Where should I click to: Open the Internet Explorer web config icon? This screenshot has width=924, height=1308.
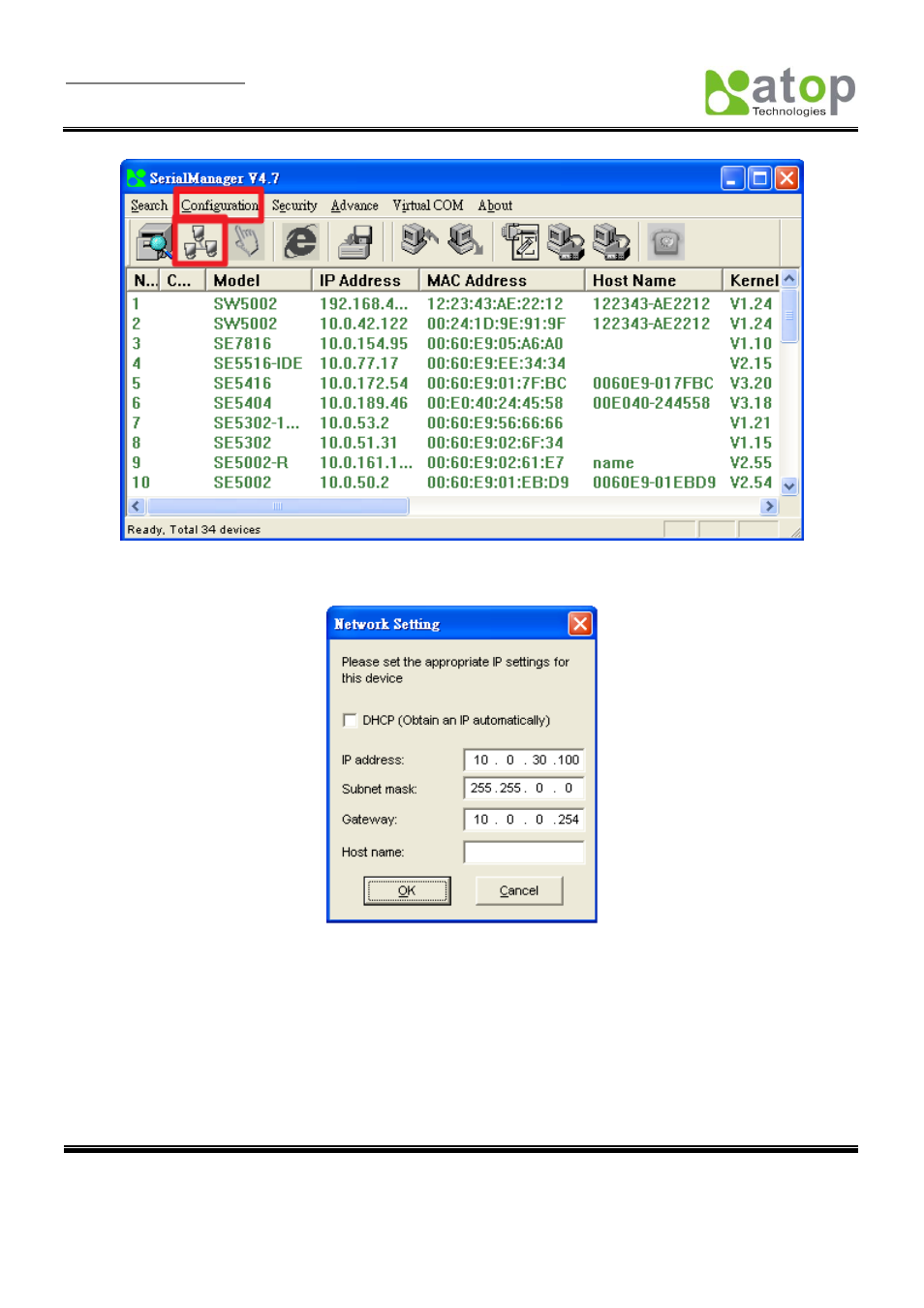300,241
